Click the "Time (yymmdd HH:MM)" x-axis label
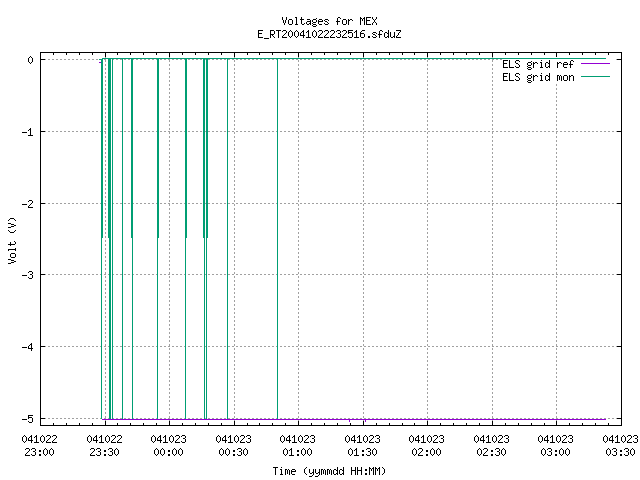This screenshot has width=640, height=480. click(329, 471)
